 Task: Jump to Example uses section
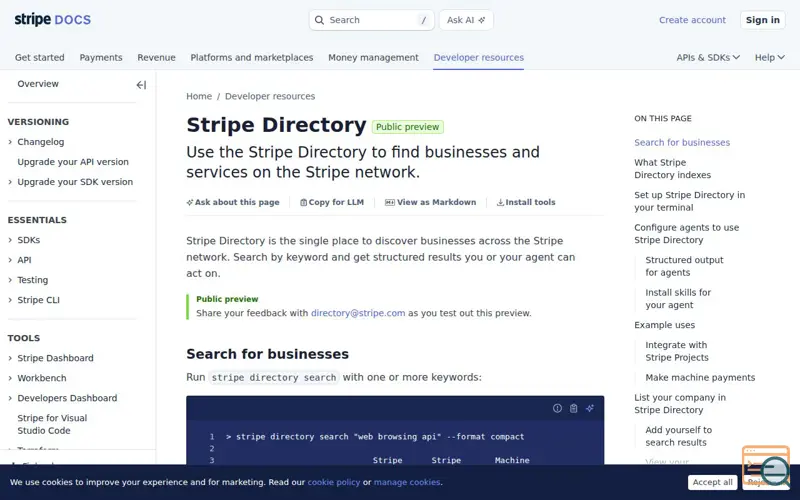[x=664, y=325]
